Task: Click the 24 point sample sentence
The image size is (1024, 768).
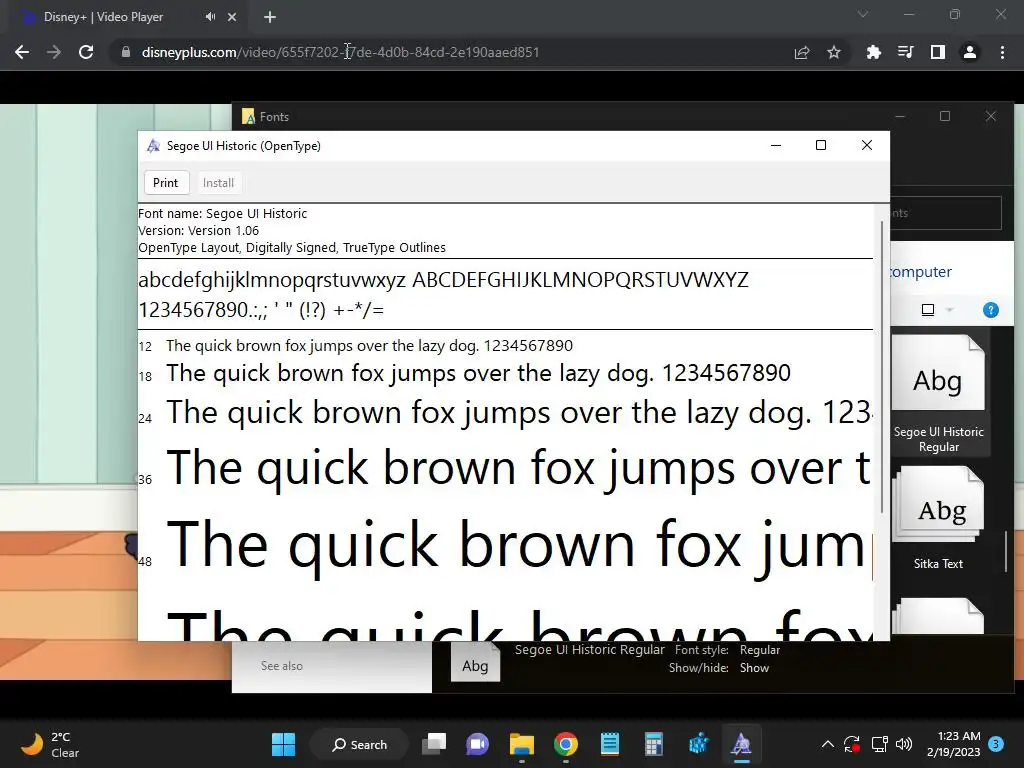Action: coord(519,413)
